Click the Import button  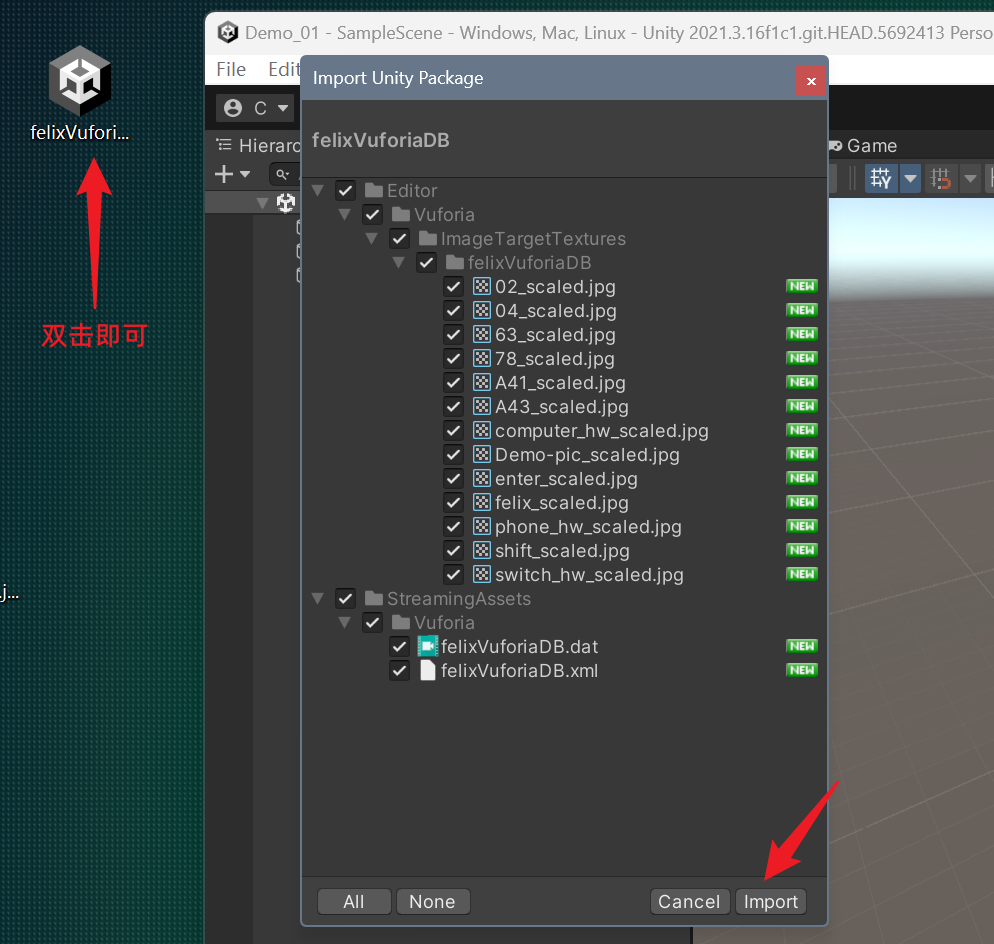771,902
